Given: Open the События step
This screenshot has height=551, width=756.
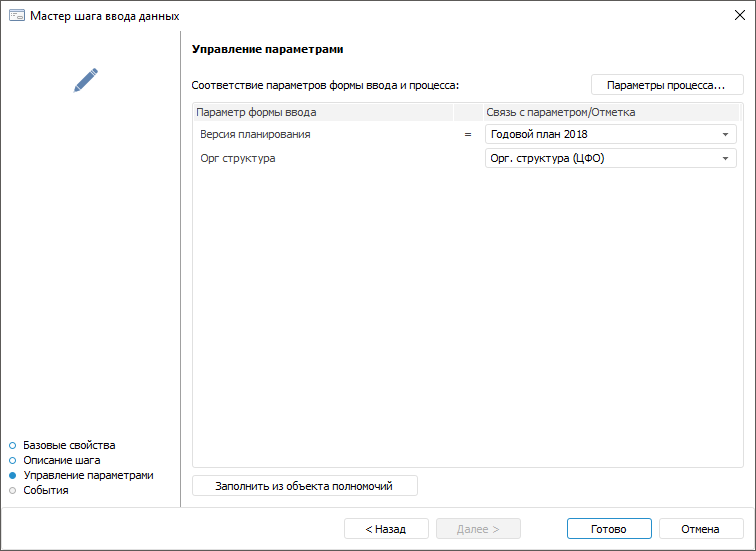Looking at the screenshot, I should point(45,490).
